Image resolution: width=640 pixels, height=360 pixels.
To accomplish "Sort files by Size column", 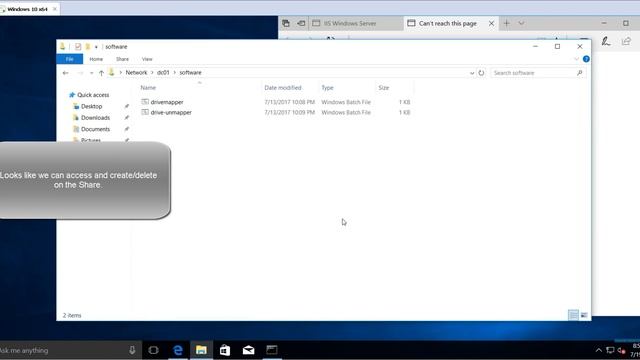I will click(384, 88).
